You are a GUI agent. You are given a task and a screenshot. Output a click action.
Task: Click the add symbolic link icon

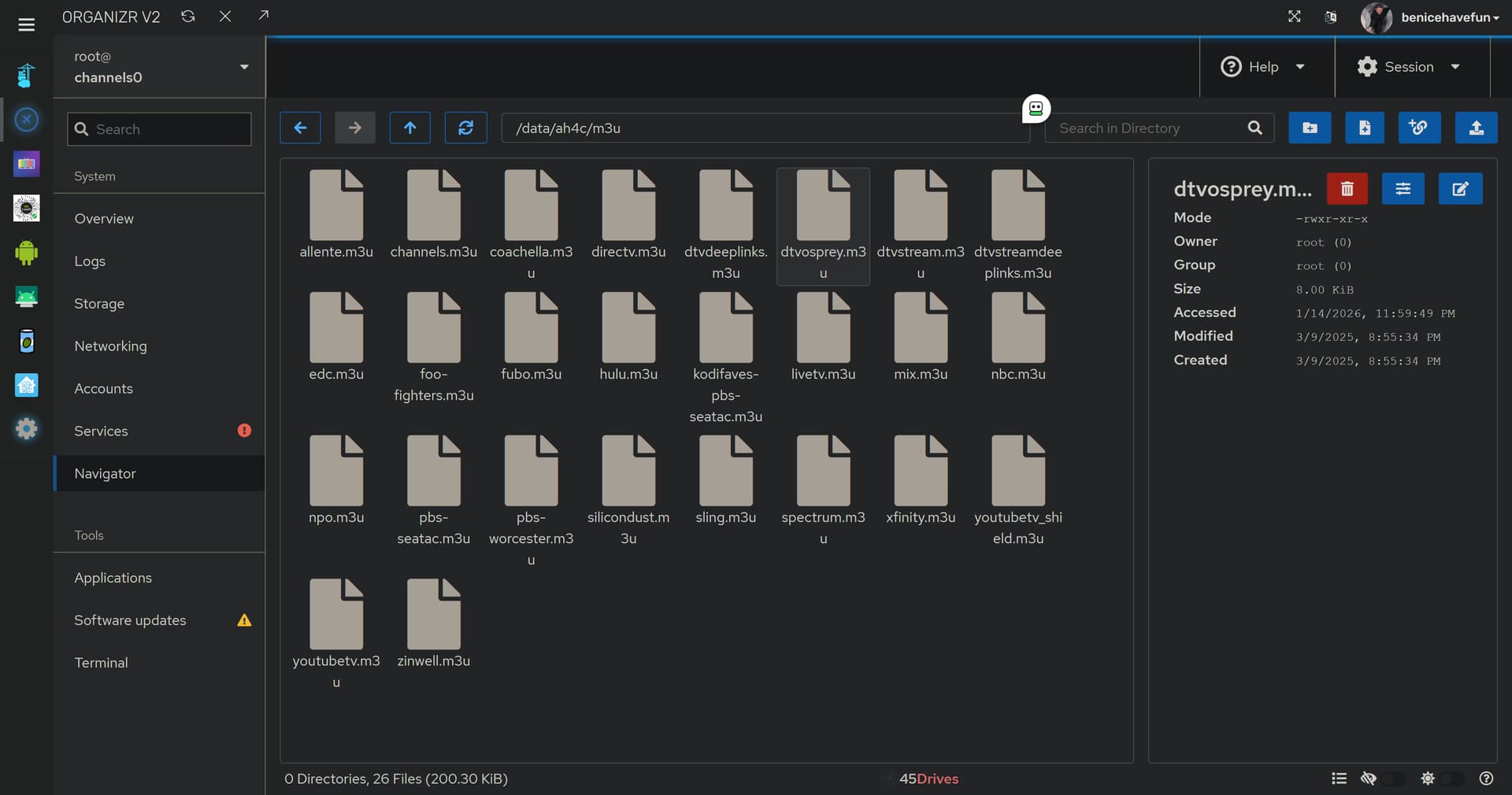pos(1419,128)
